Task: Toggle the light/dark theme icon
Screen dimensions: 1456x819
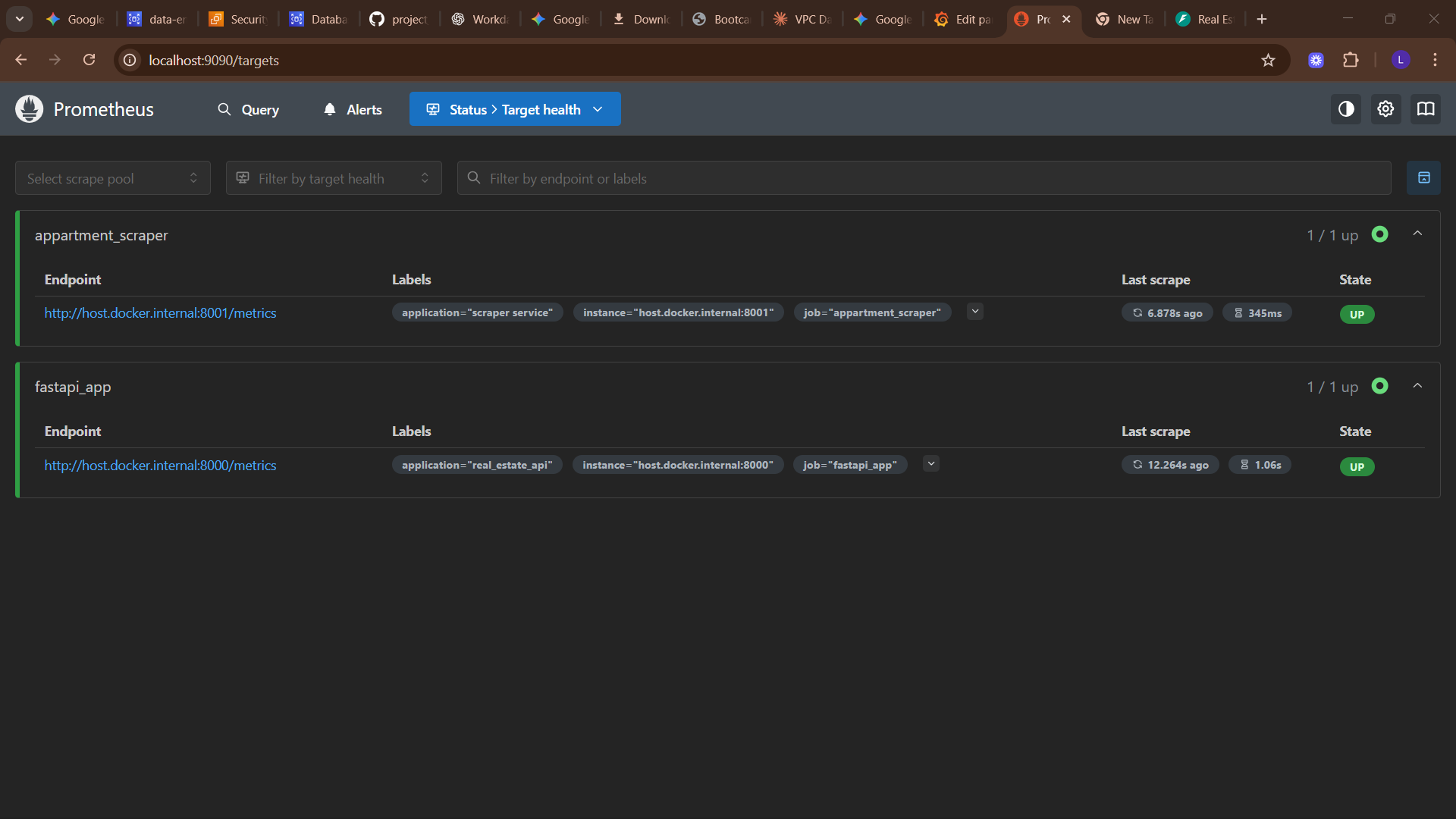Action: (1346, 109)
